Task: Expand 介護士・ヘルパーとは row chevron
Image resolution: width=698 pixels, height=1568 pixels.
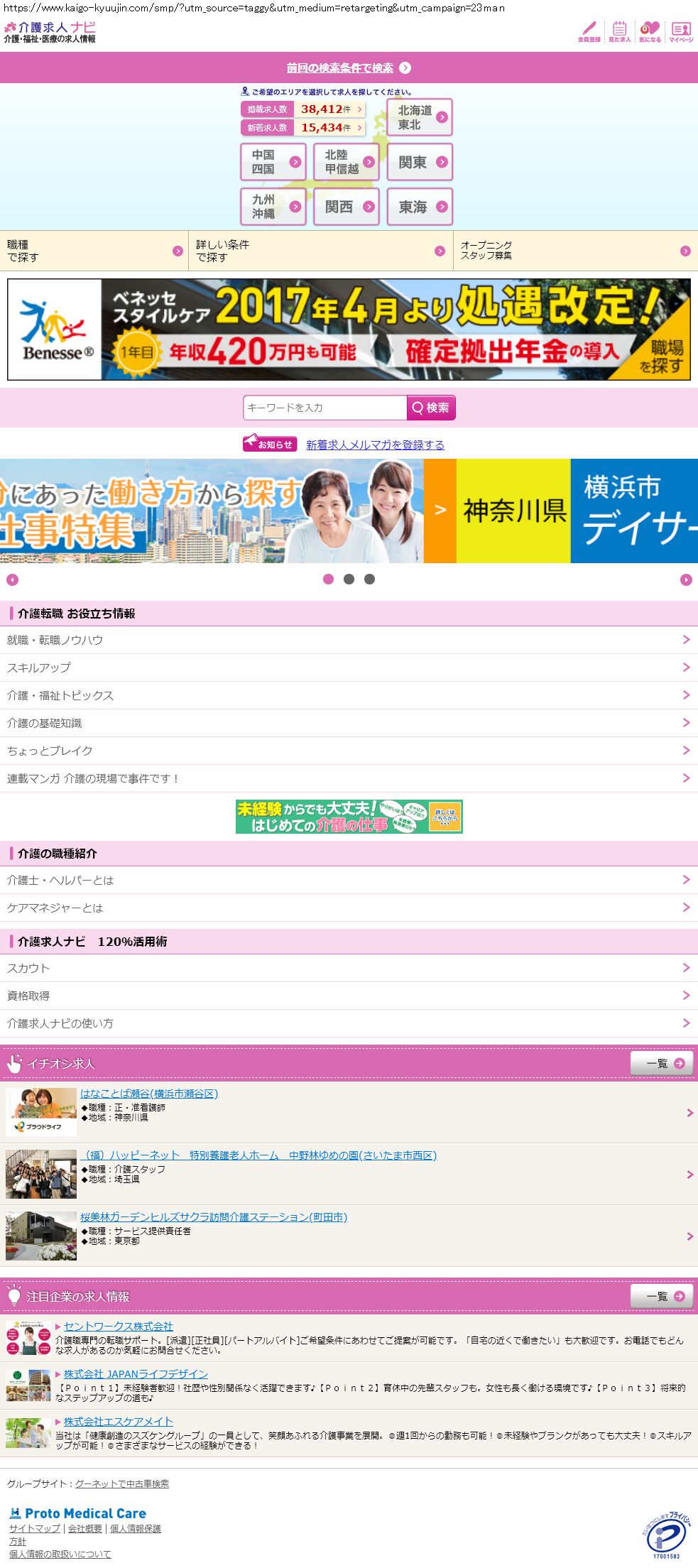Action: coord(686,880)
